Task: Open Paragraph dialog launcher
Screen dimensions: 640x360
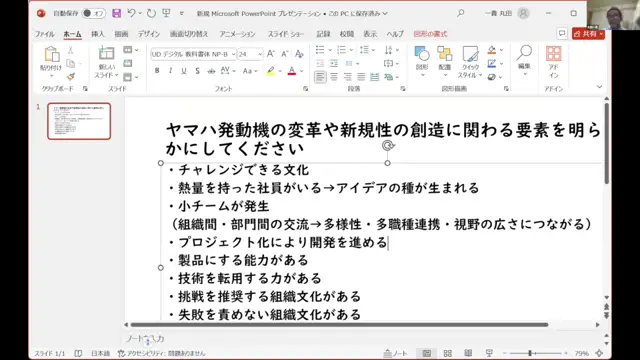Action: 403,89
